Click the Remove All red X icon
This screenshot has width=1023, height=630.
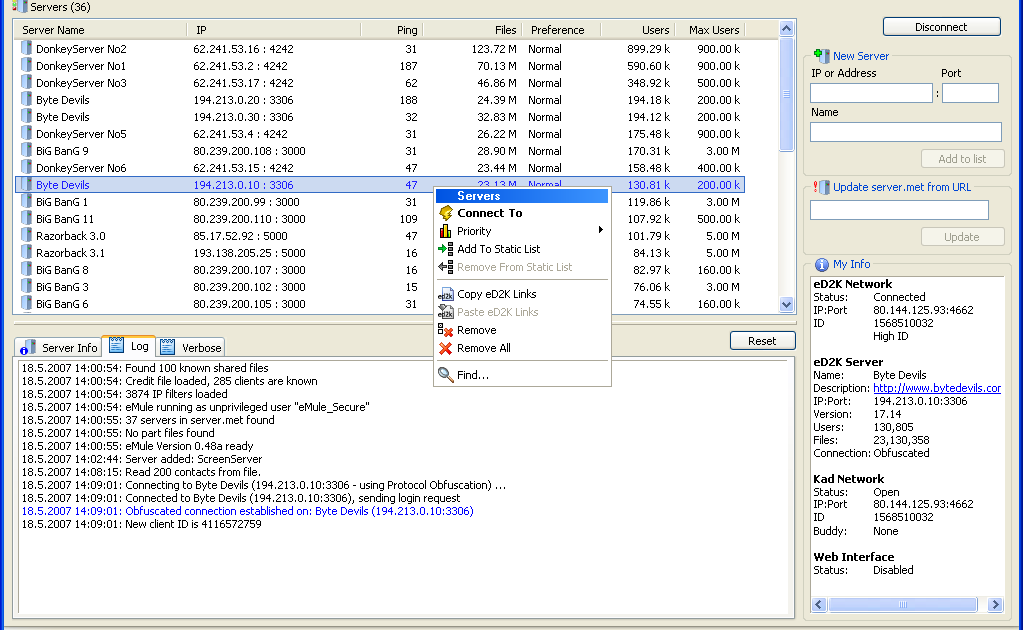tap(446, 348)
